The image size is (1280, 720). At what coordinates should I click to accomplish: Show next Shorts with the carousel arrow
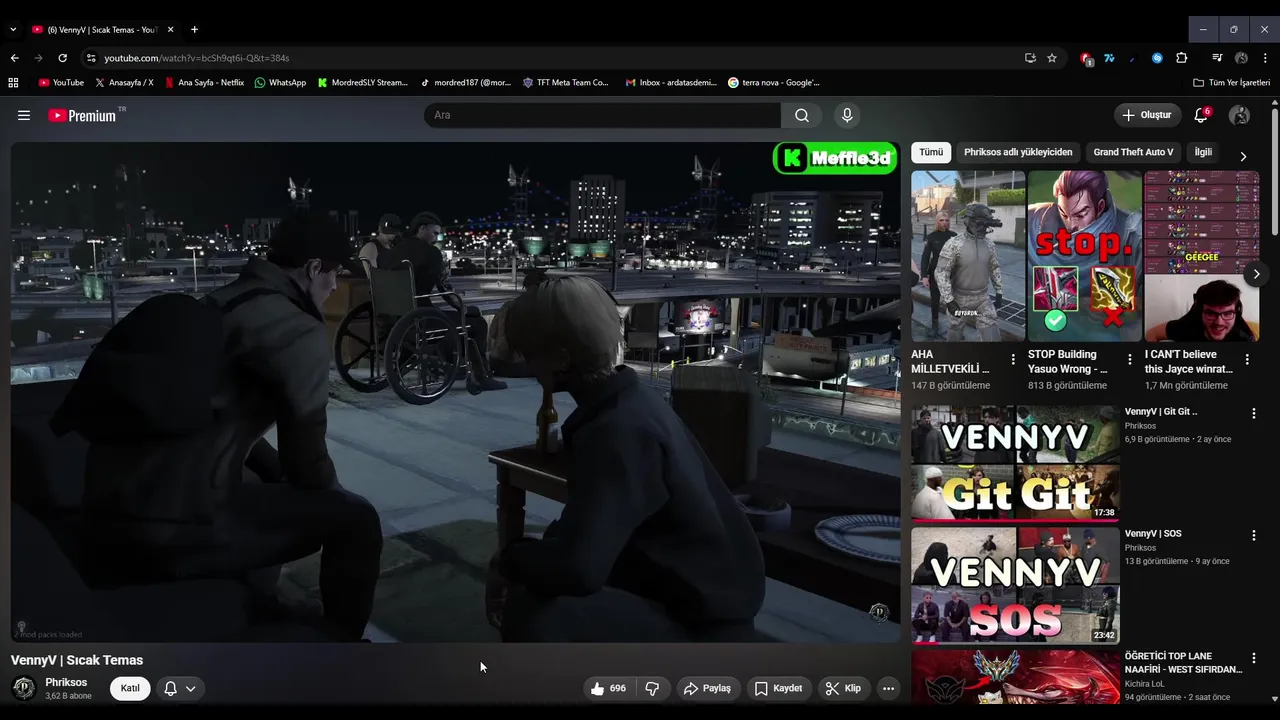coord(1256,274)
